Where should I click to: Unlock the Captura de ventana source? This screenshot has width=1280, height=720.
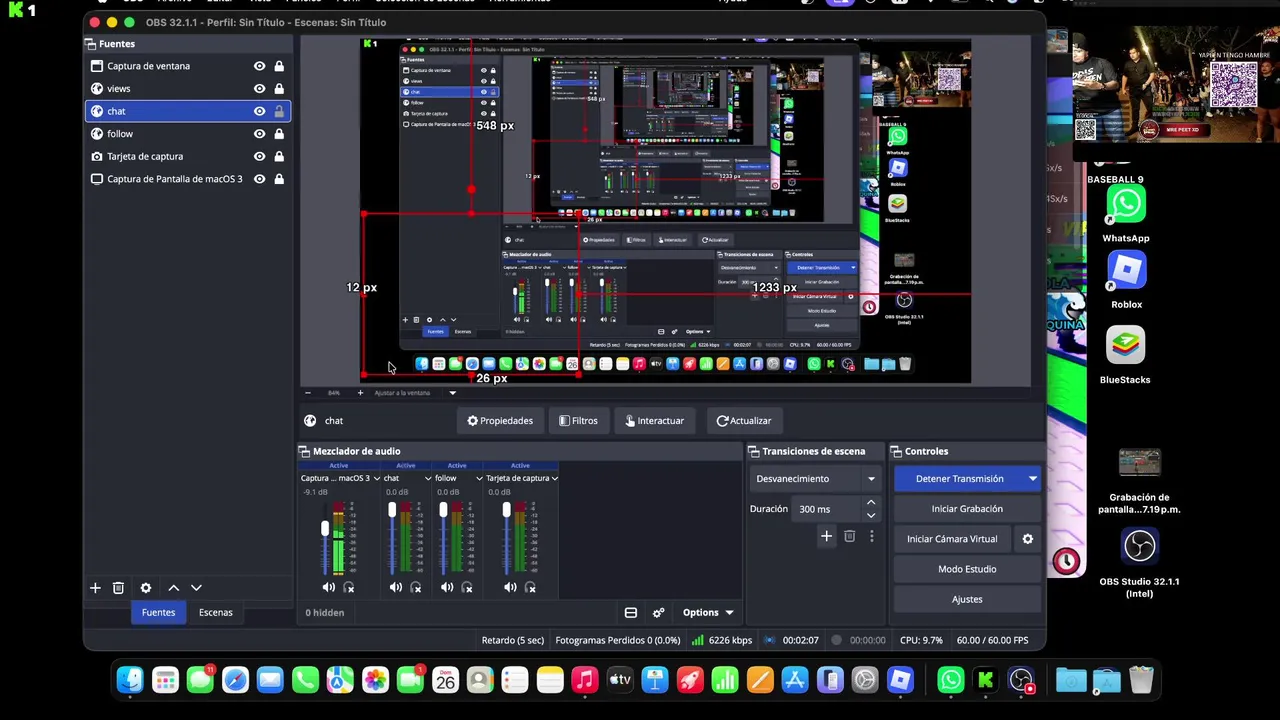pos(279,66)
